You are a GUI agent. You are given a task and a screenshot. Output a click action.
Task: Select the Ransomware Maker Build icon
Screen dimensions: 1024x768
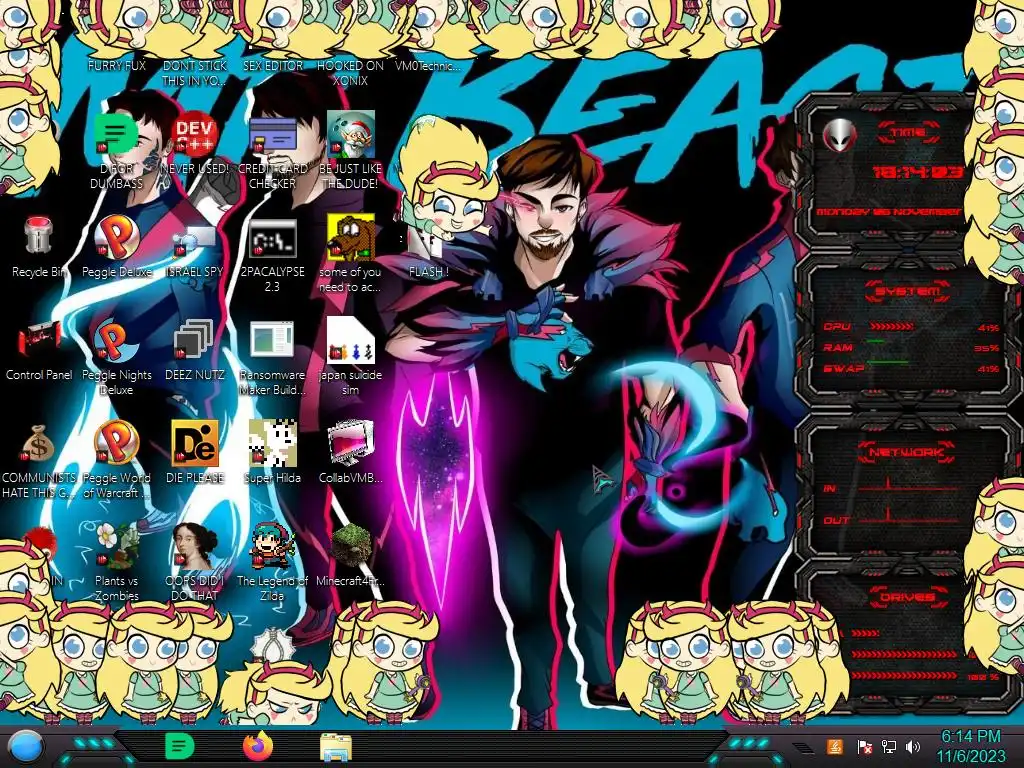(272, 340)
